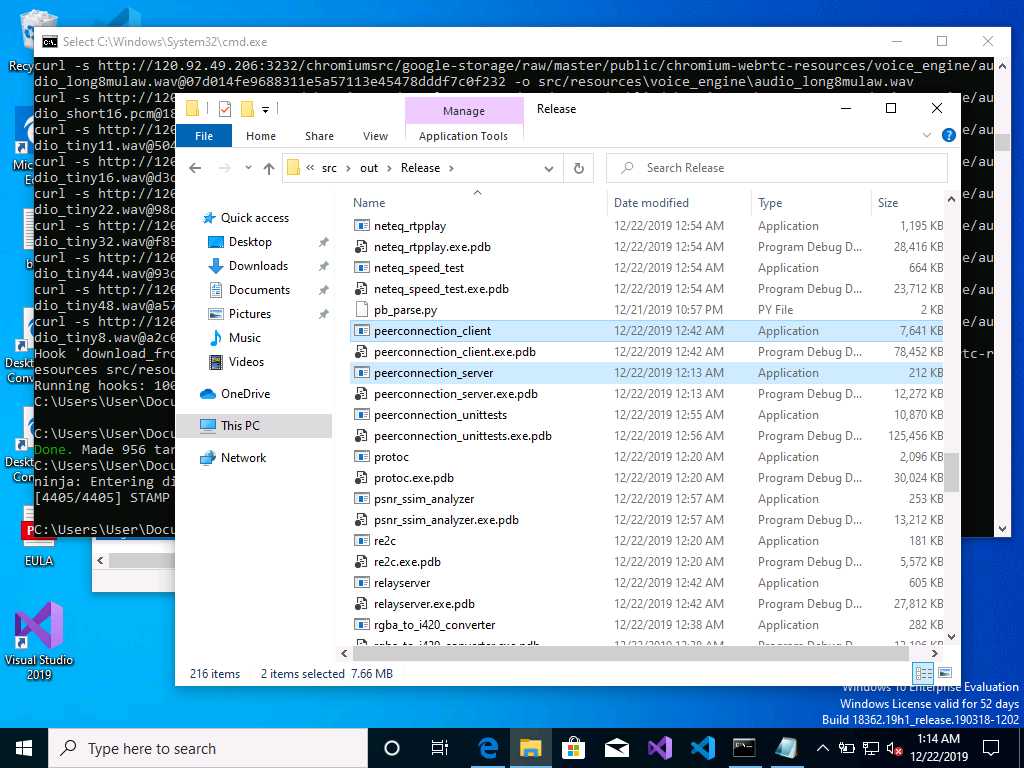This screenshot has width=1024, height=768.
Task: Click the 'src' breadcrumb in address bar
Action: 329,168
